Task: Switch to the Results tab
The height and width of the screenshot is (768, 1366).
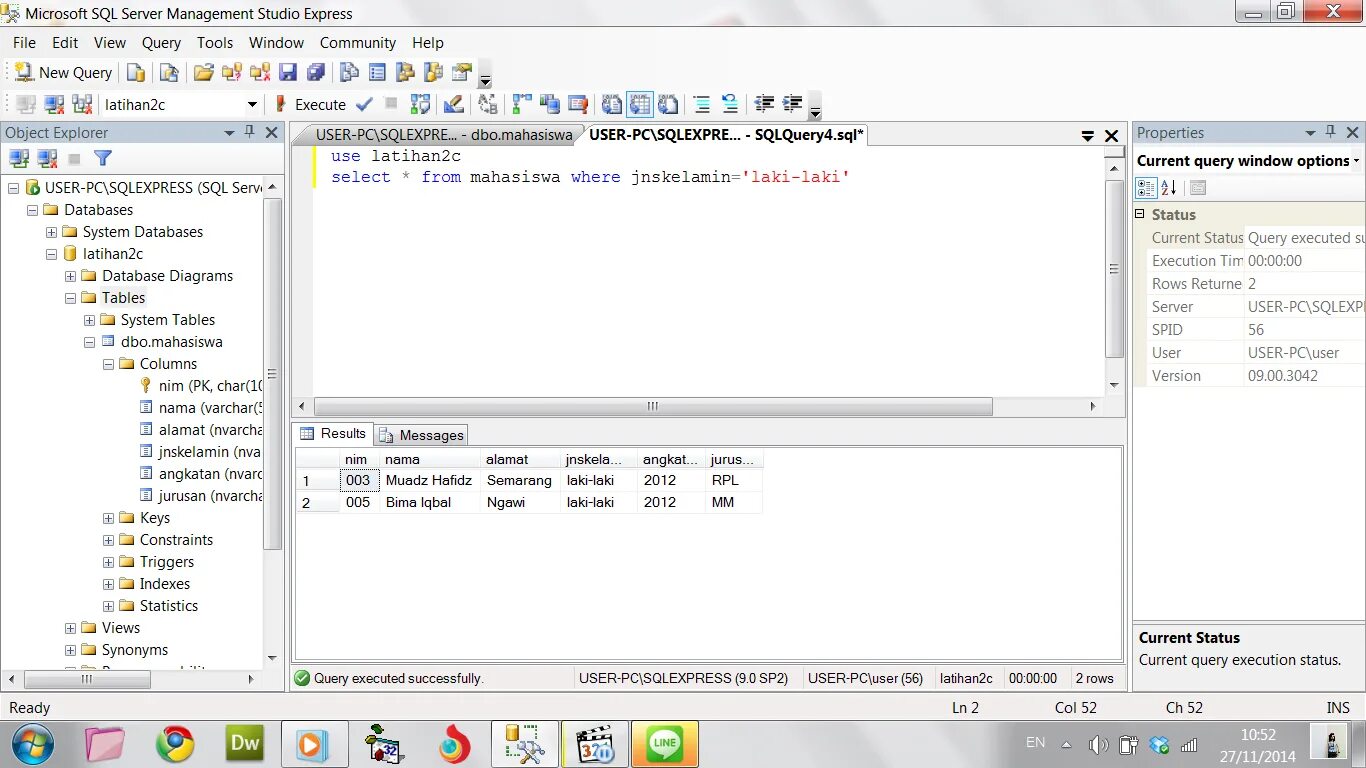Action: (x=333, y=434)
